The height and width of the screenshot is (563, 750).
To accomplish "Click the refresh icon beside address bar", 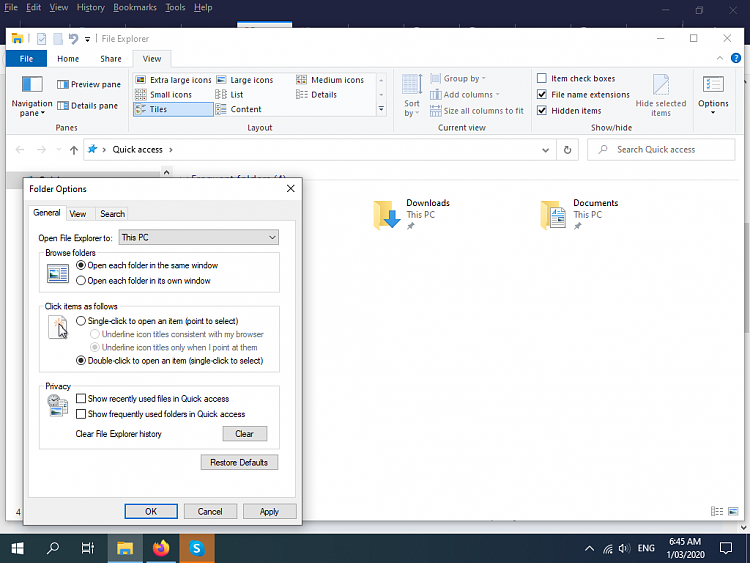I will click(568, 150).
